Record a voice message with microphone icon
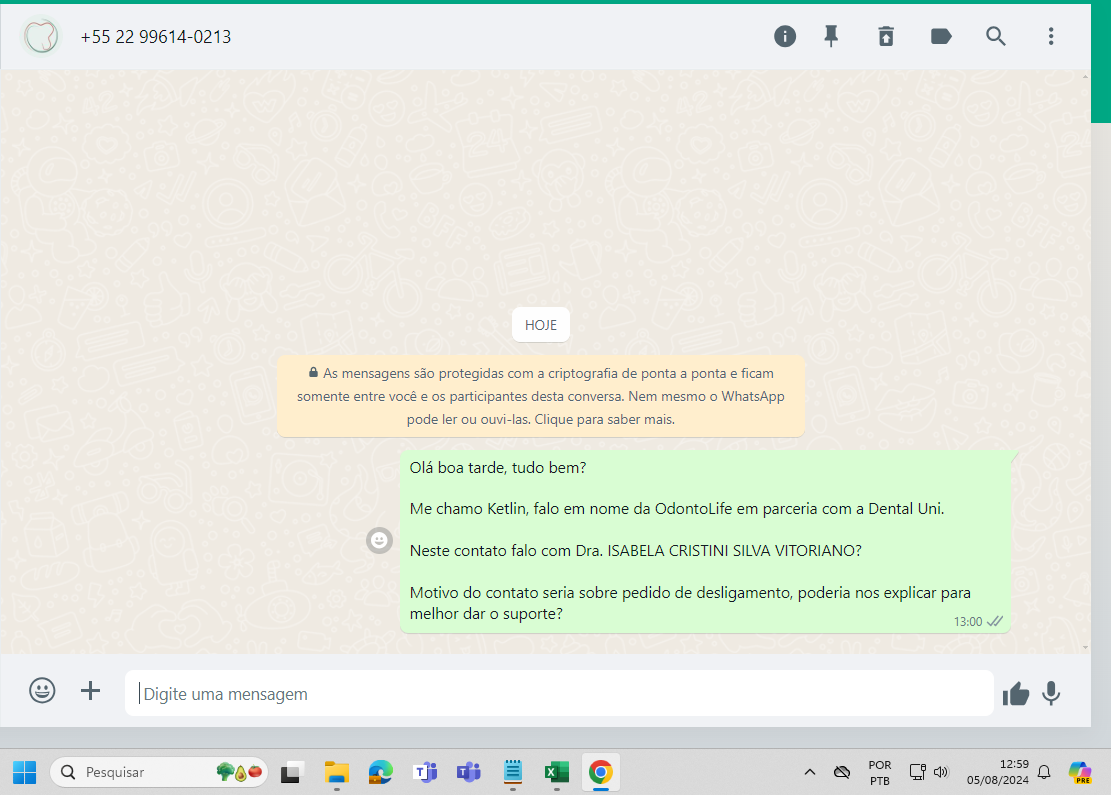 (1051, 694)
